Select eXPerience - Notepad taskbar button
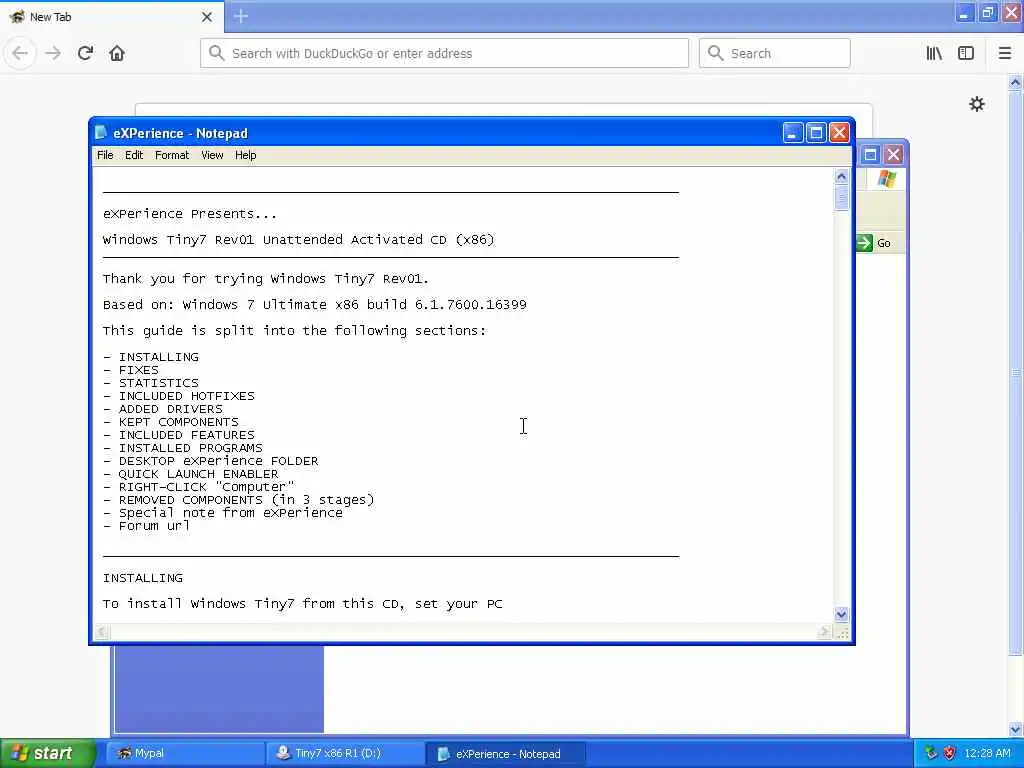Image resolution: width=1024 pixels, height=768 pixels. coord(506,754)
